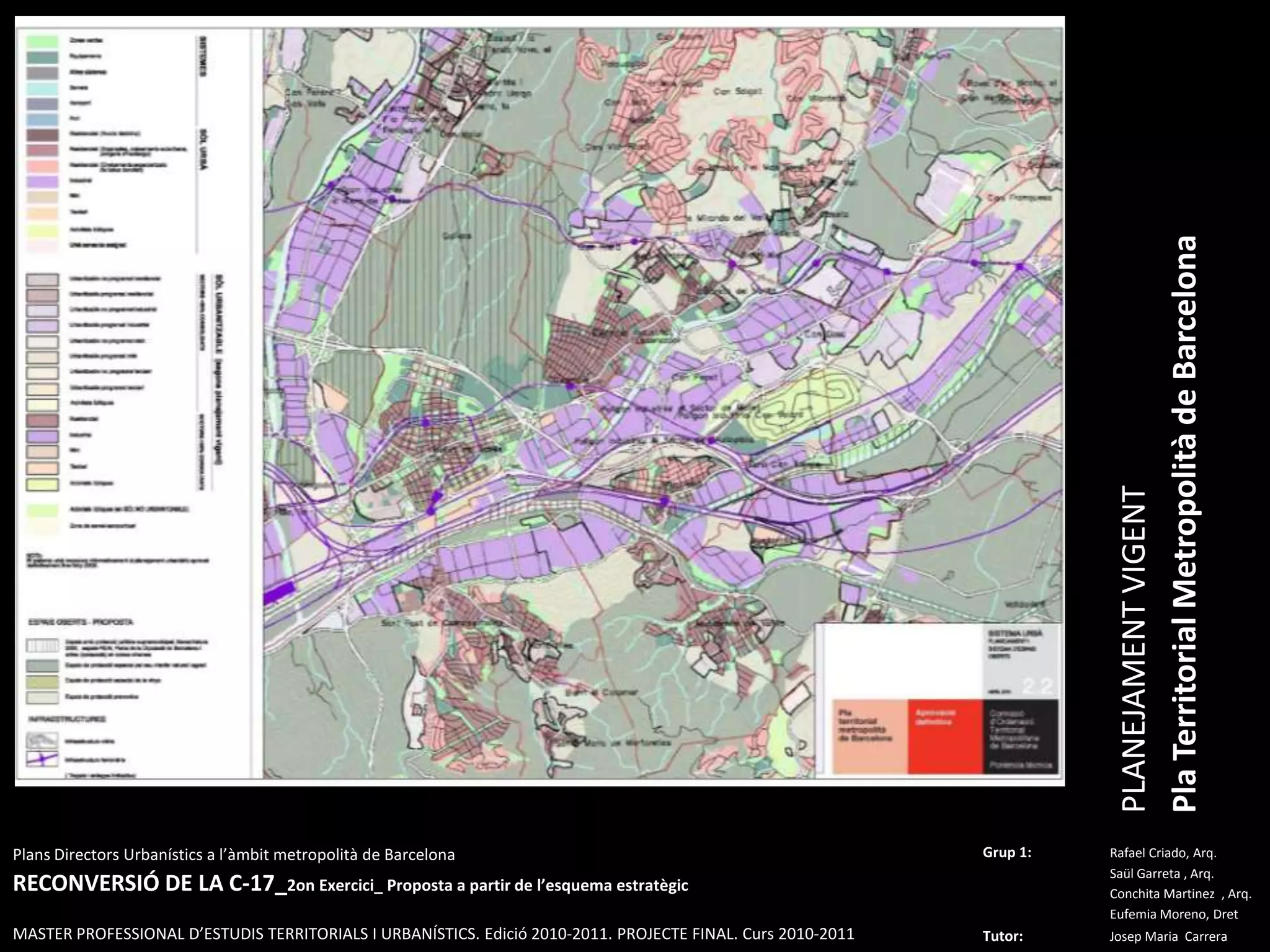Click the red 'Aprovació definitiva' block

pos(944,736)
